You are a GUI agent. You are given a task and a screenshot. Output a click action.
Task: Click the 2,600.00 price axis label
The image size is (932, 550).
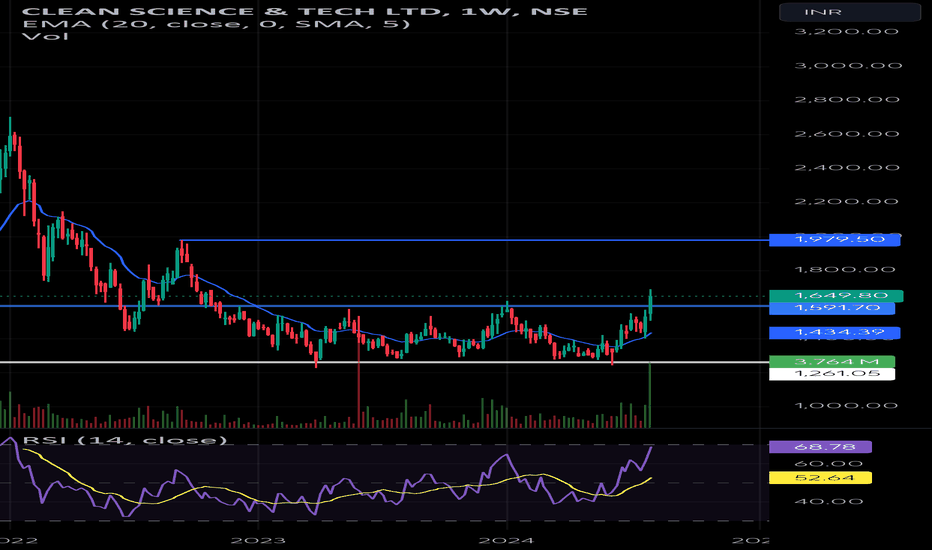(847, 134)
